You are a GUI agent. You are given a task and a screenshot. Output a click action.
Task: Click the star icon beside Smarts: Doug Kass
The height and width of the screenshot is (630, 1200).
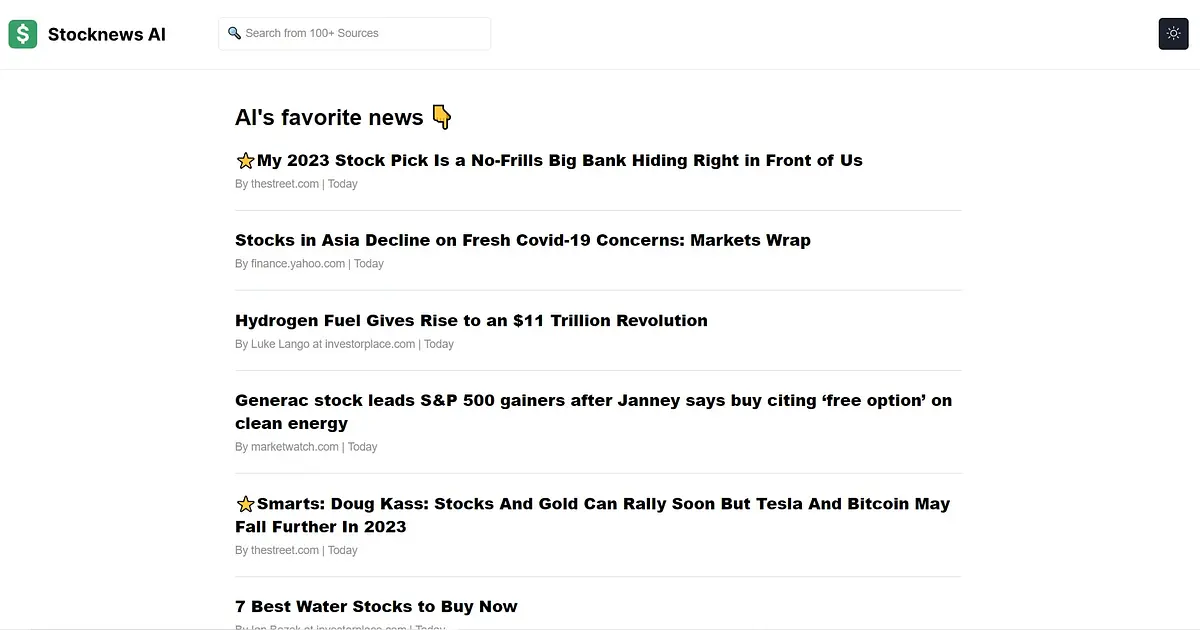pyautogui.click(x=245, y=504)
